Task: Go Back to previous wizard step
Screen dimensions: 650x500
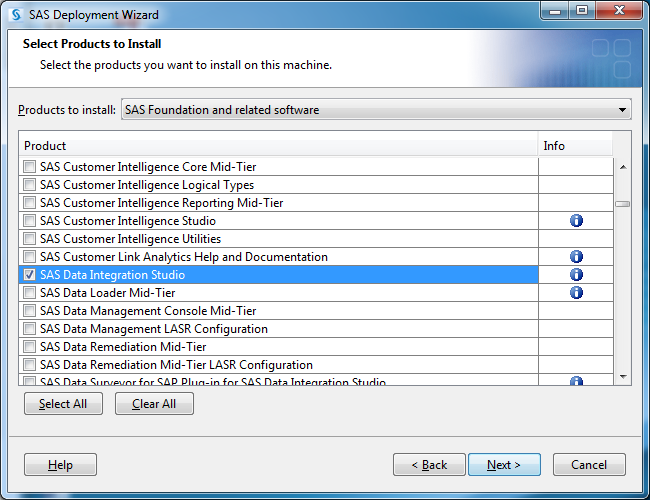Action: point(429,464)
